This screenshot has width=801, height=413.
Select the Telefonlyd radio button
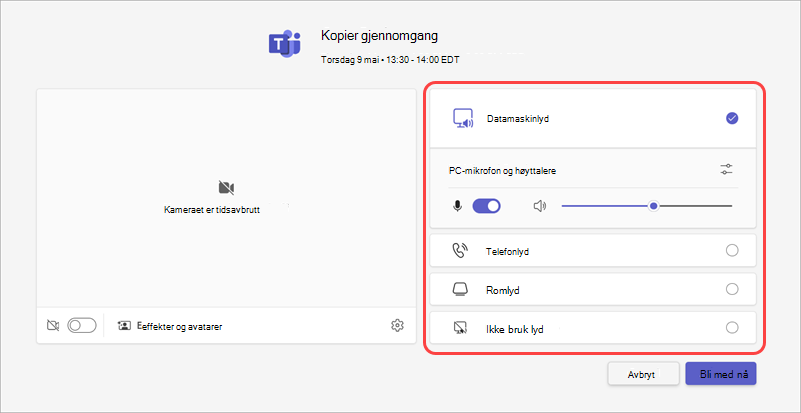[x=732, y=250]
